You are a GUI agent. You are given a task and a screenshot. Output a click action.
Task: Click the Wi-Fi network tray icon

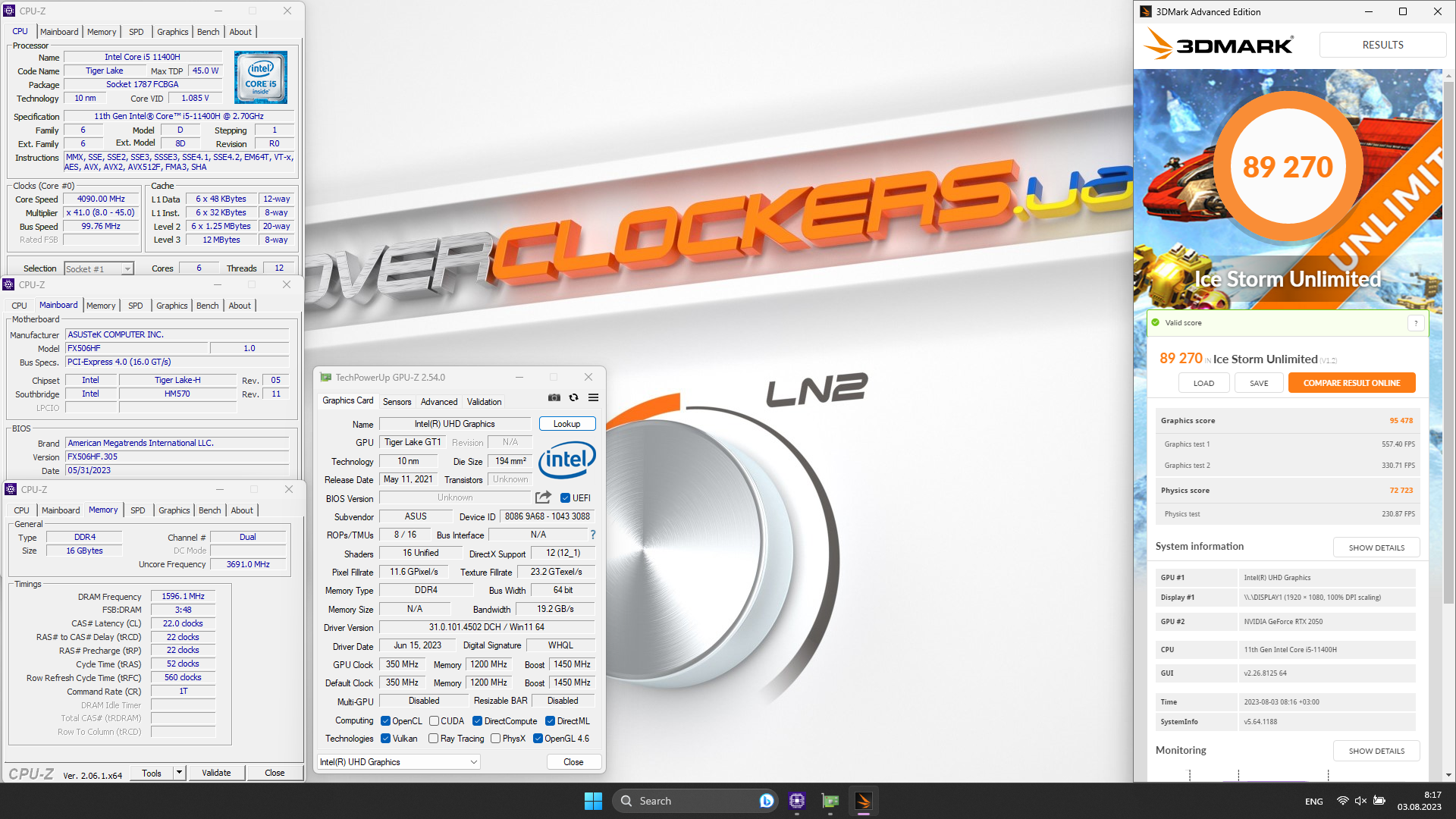pyautogui.click(x=1343, y=801)
